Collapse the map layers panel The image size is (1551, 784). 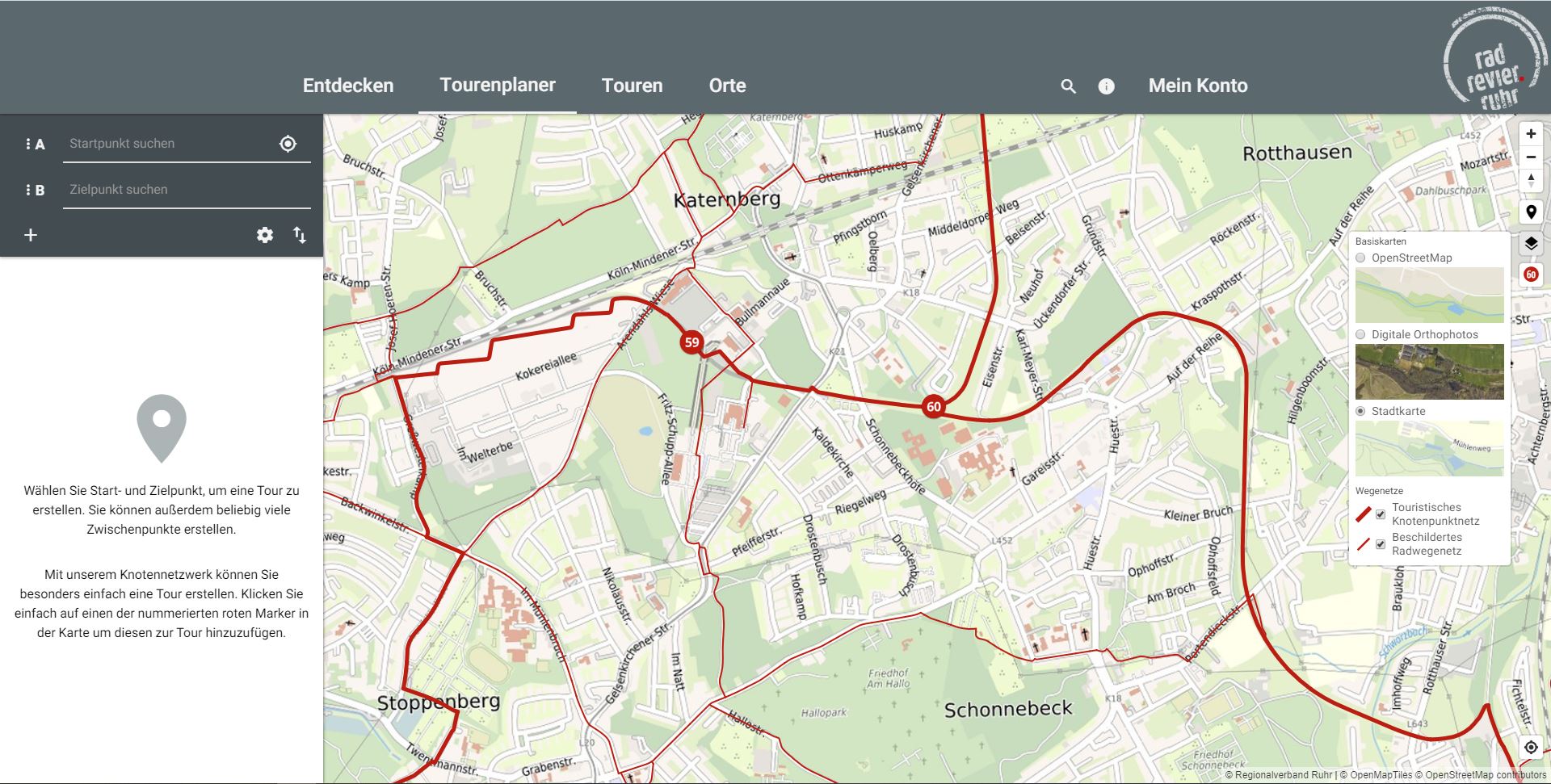coord(1530,243)
